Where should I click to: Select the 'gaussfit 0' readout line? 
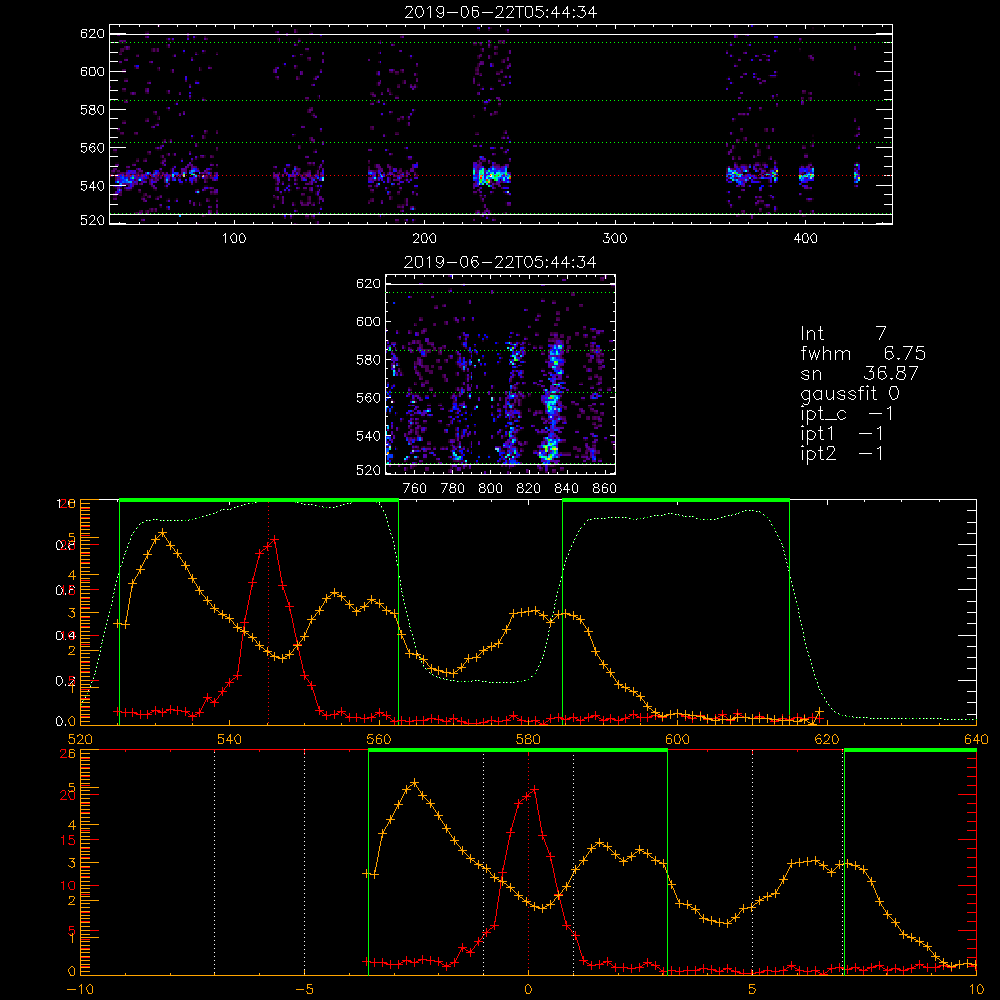tap(850, 393)
